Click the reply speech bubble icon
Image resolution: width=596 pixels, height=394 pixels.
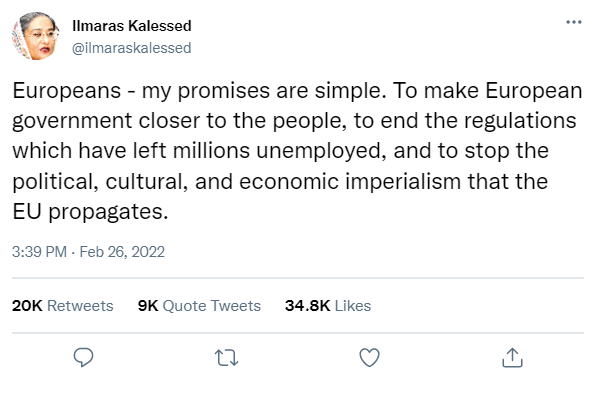pos(83,357)
